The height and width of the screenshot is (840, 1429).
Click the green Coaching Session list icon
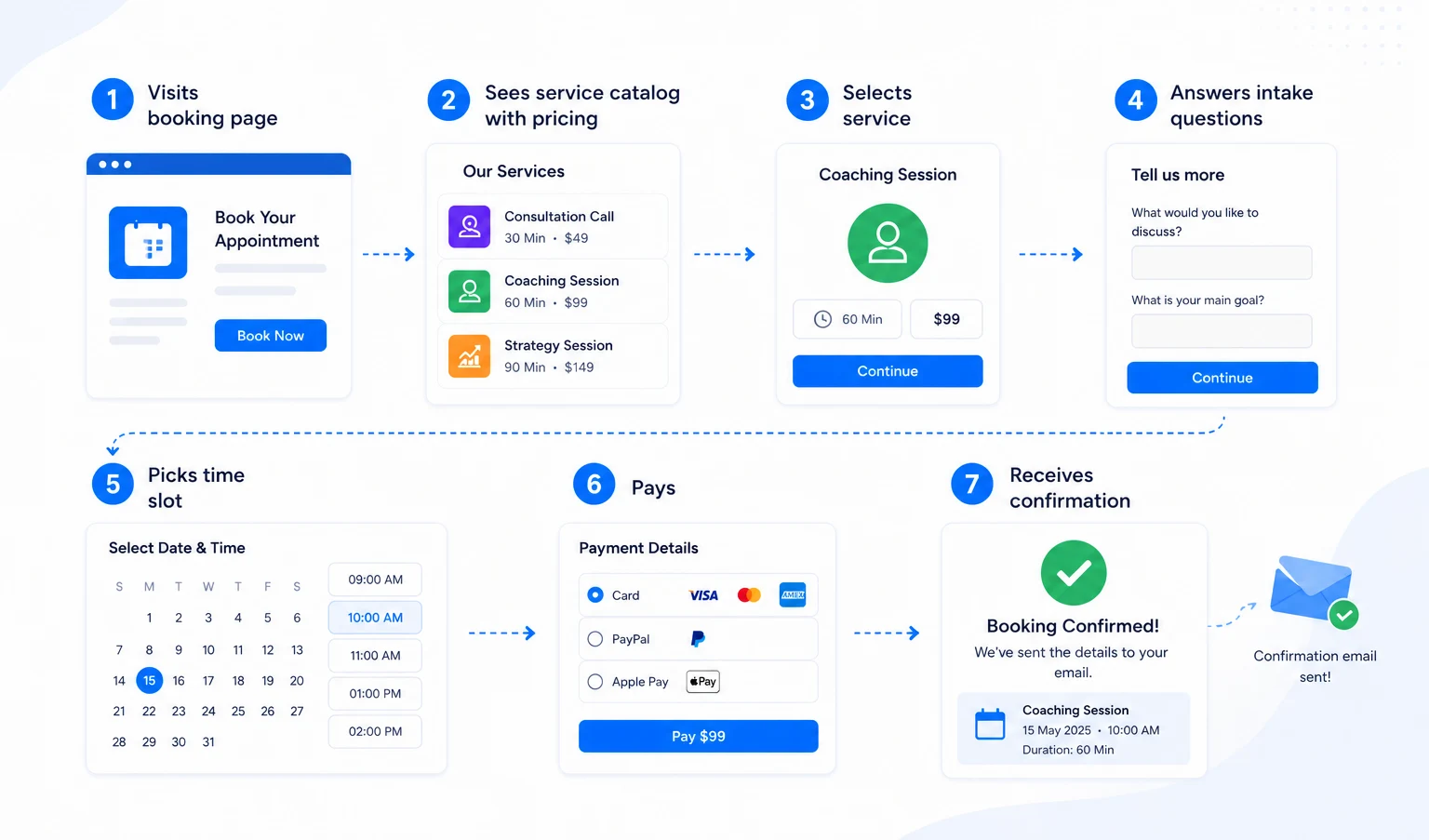coord(470,291)
